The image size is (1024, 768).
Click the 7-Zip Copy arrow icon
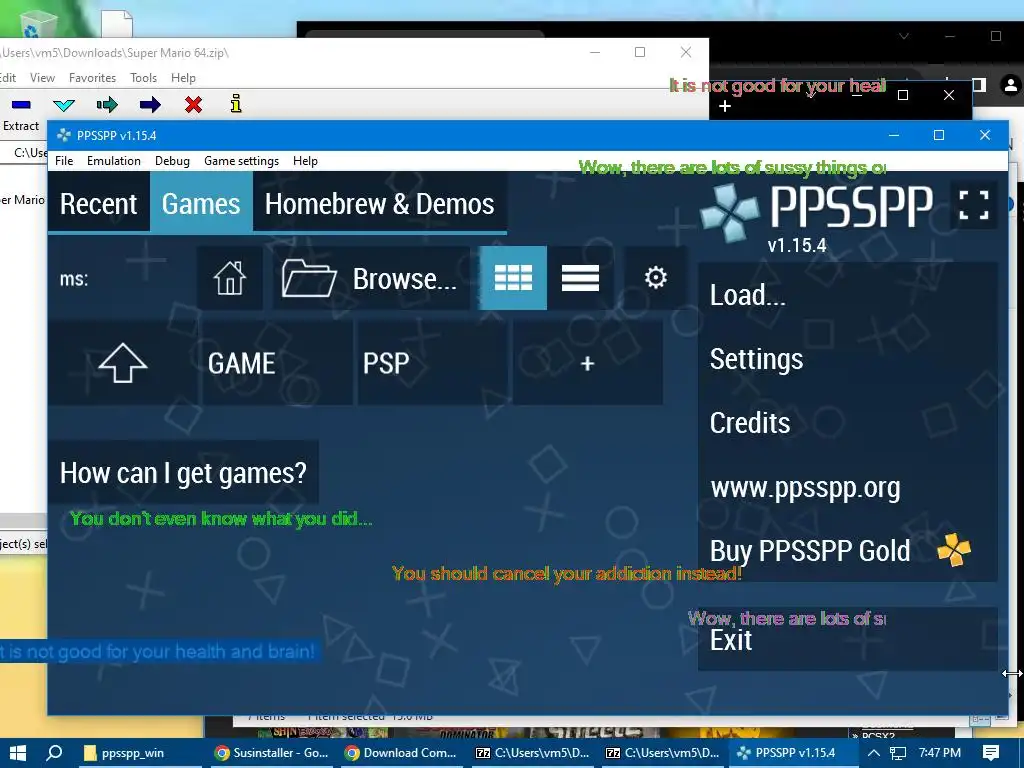pos(107,104)
